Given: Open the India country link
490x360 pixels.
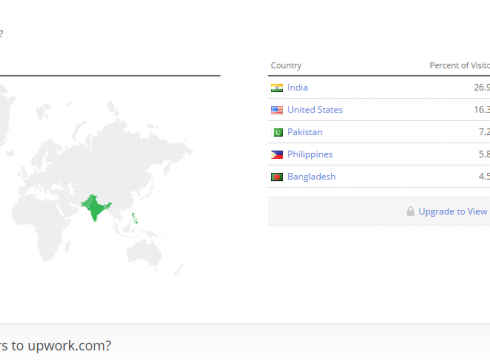Looking at the screenshot, I should tap(297, 88).
